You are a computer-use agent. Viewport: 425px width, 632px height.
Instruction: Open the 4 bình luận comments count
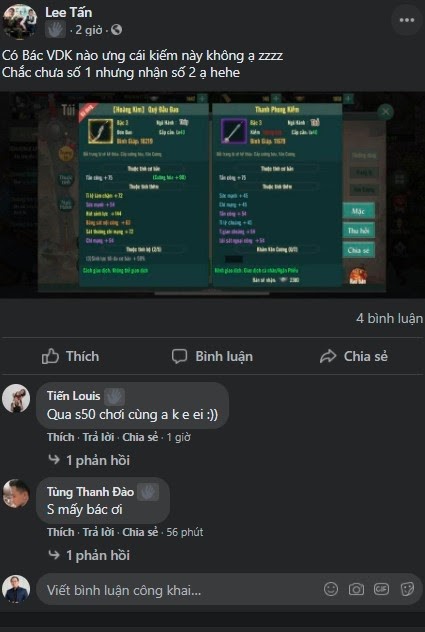point(390,318)
